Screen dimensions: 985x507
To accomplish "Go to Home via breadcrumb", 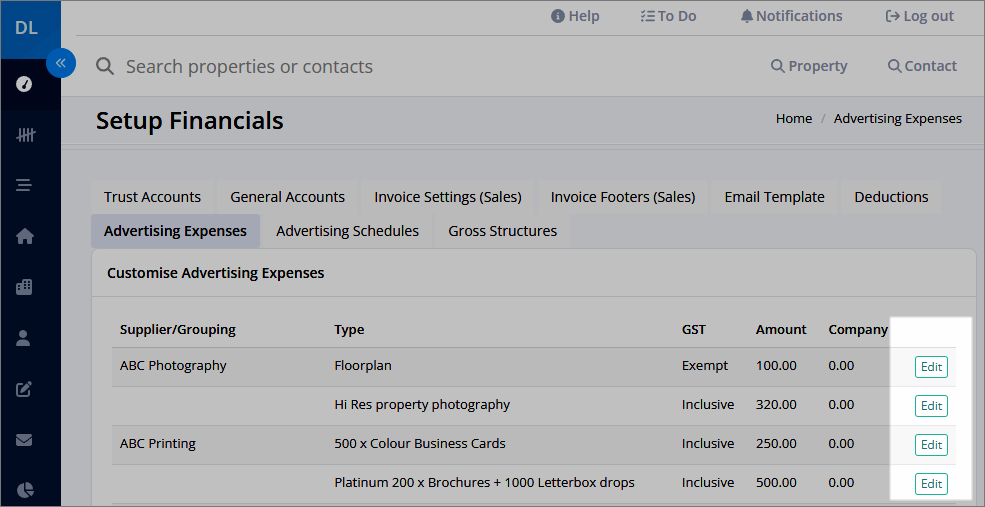I will coord(794,119).
